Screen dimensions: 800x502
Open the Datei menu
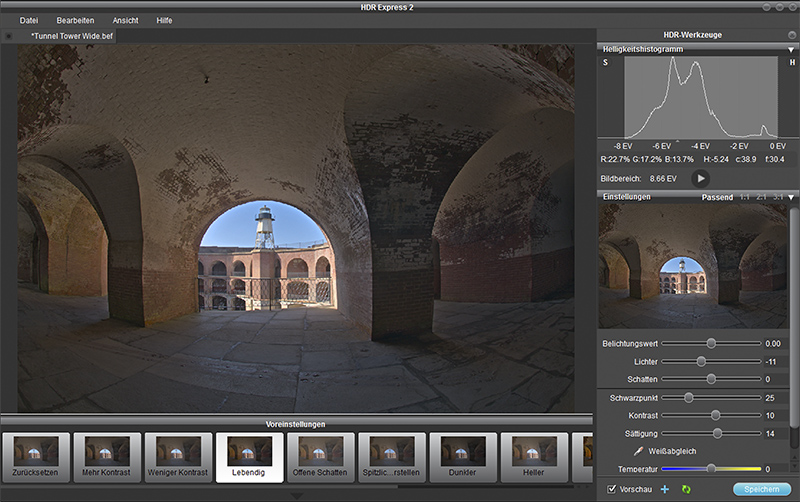point(29,20)
